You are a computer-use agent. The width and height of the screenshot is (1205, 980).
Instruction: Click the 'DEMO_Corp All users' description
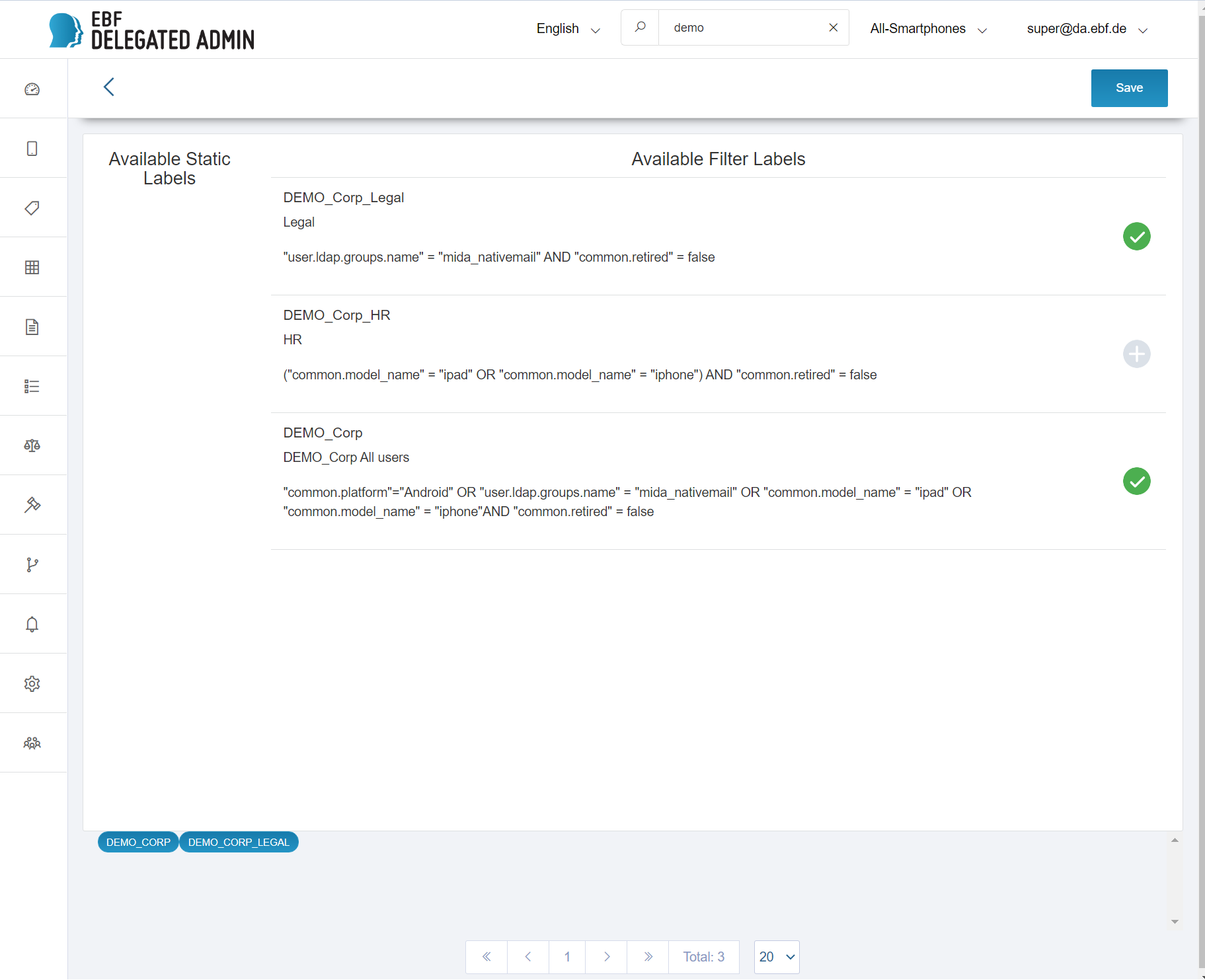point(346,457)
